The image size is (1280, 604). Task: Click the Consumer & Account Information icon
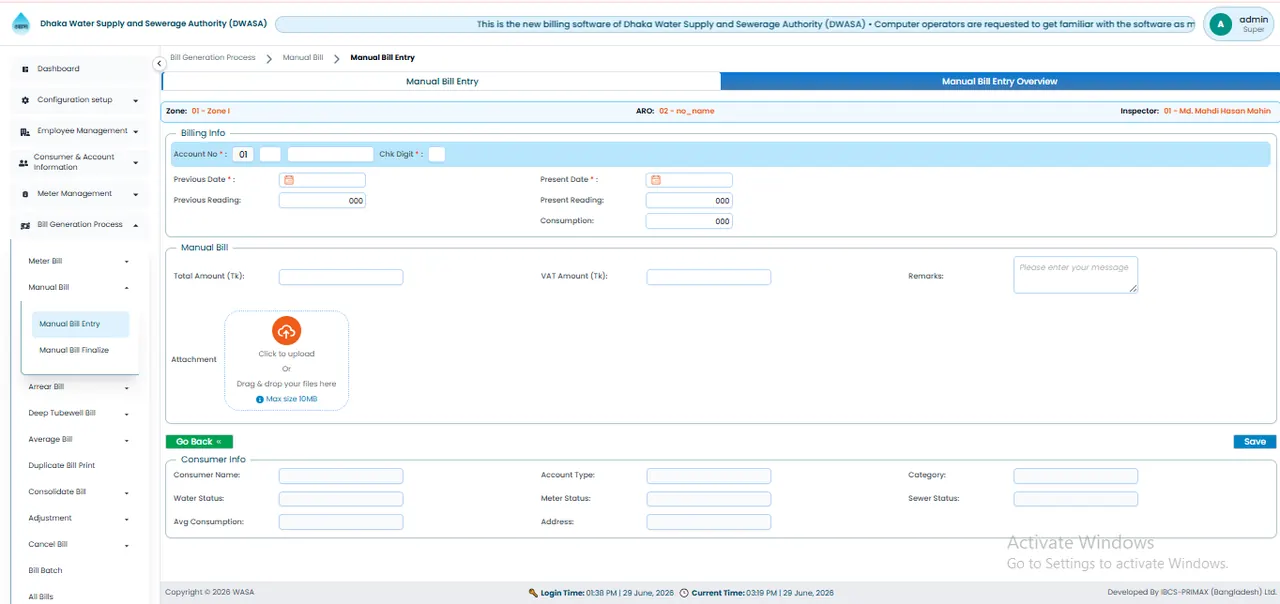24,162
